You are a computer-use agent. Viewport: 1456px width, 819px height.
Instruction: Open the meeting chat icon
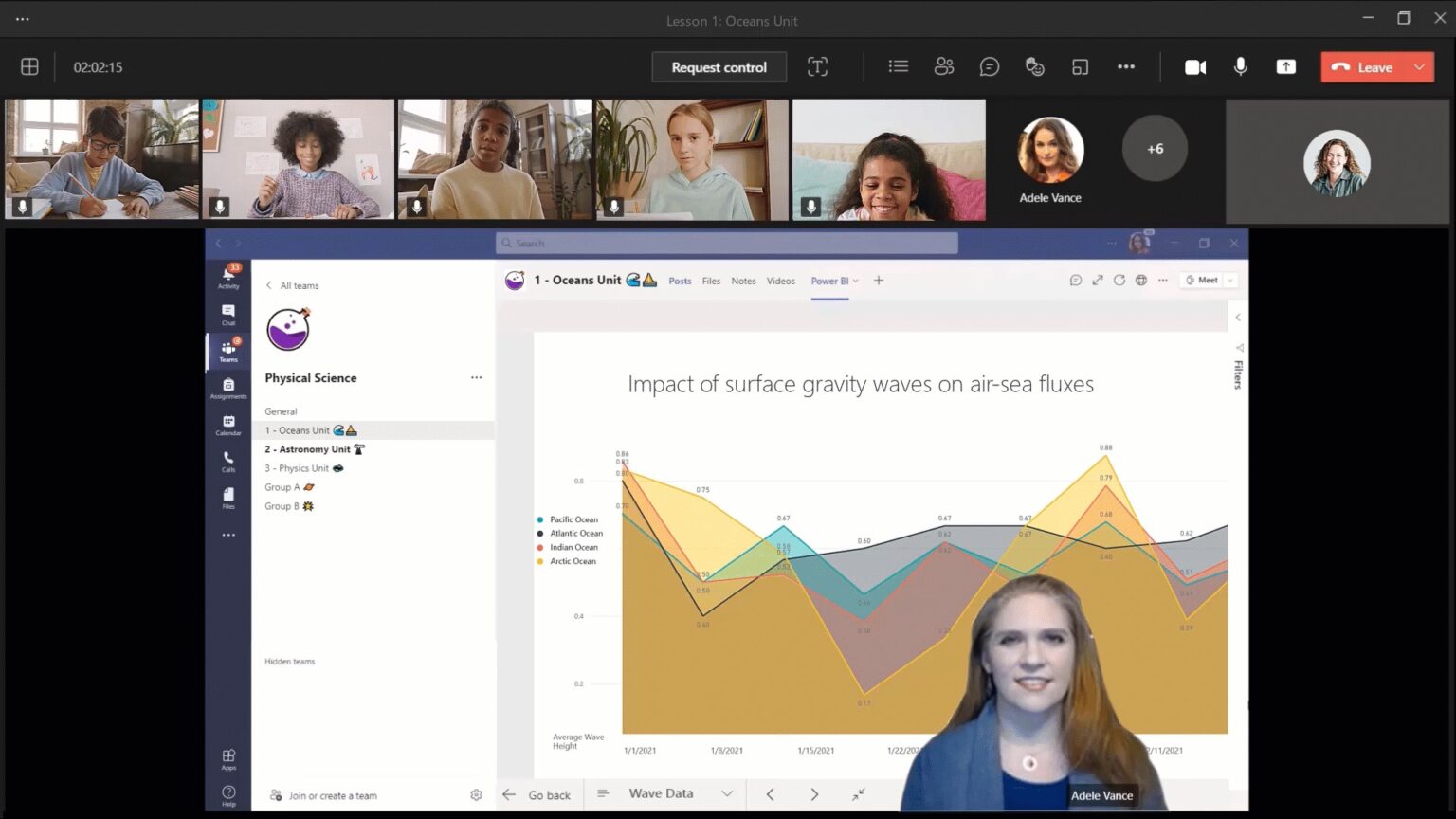(x=989, y=66)
